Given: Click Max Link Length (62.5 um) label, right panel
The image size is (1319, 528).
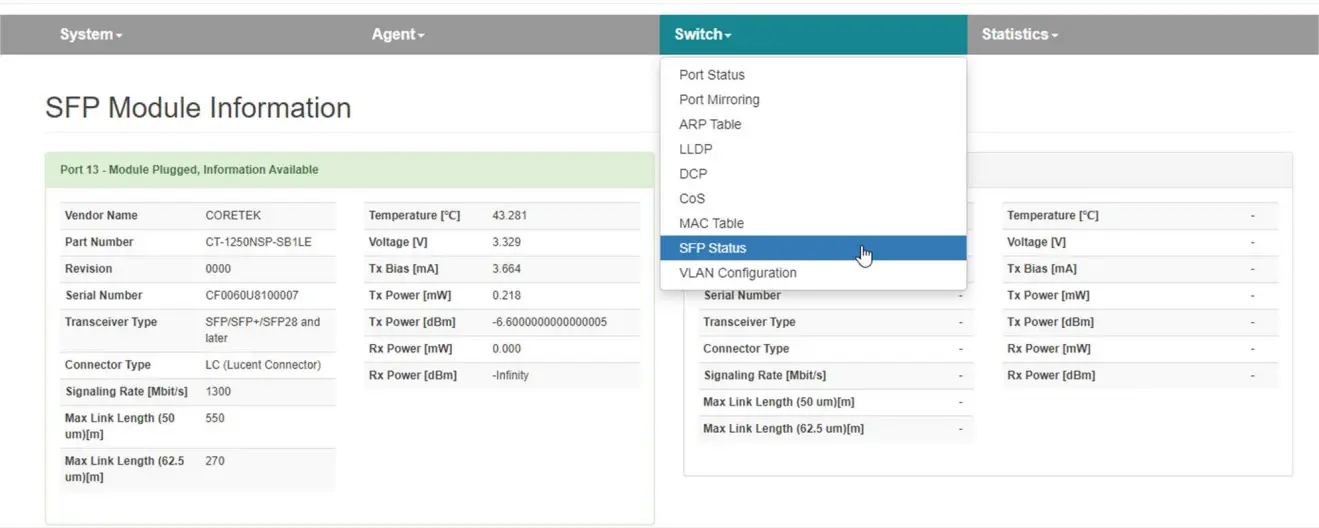Looking at the screenshot, I should point(783,428).
